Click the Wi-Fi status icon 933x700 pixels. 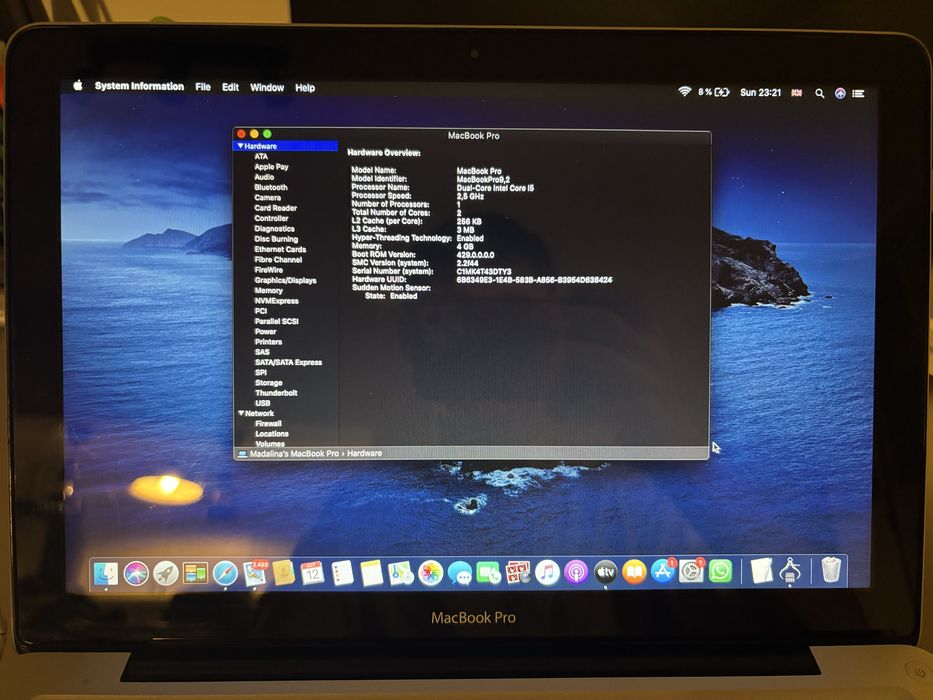tap(684, 92)
